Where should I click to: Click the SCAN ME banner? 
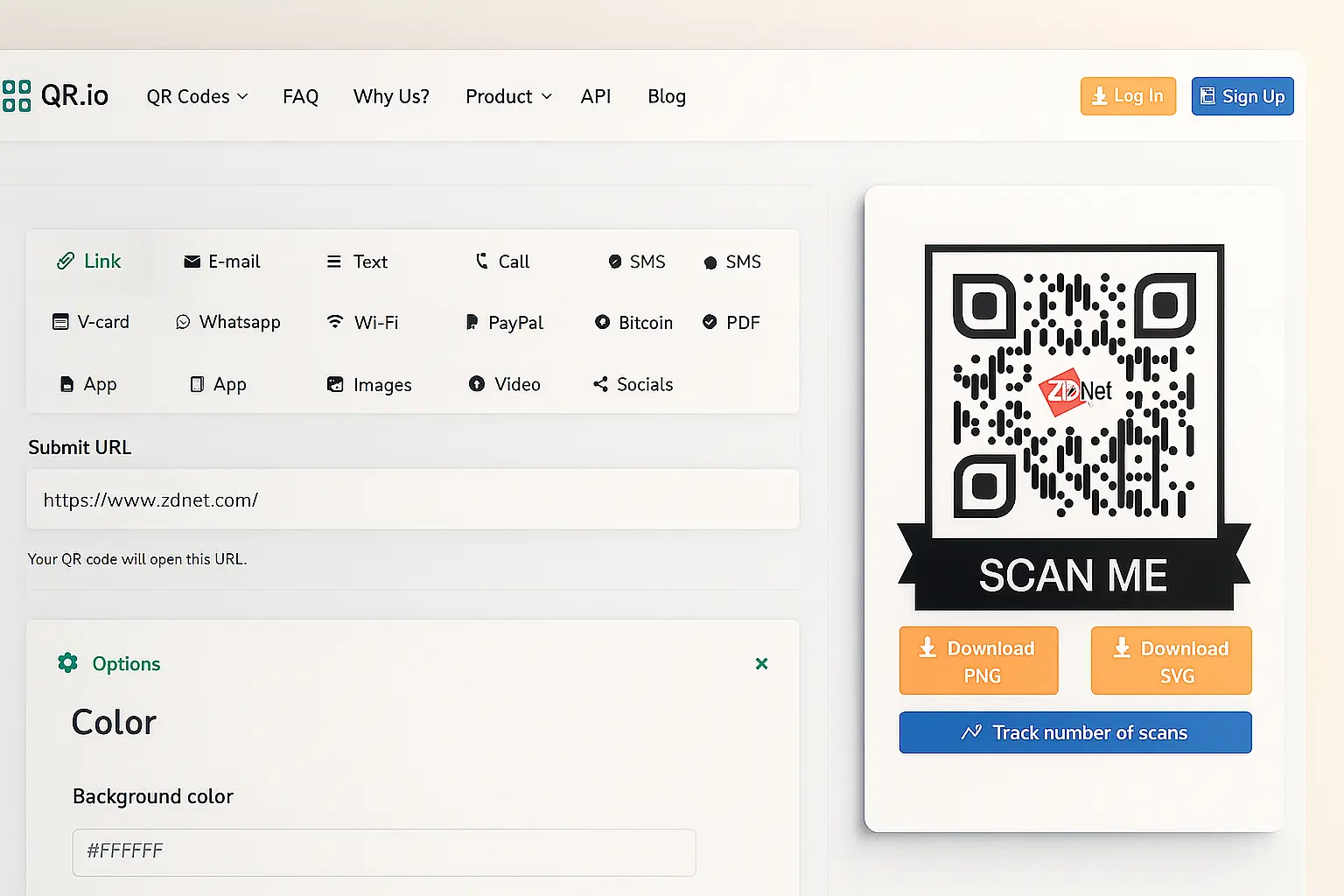coord(1074,574)
